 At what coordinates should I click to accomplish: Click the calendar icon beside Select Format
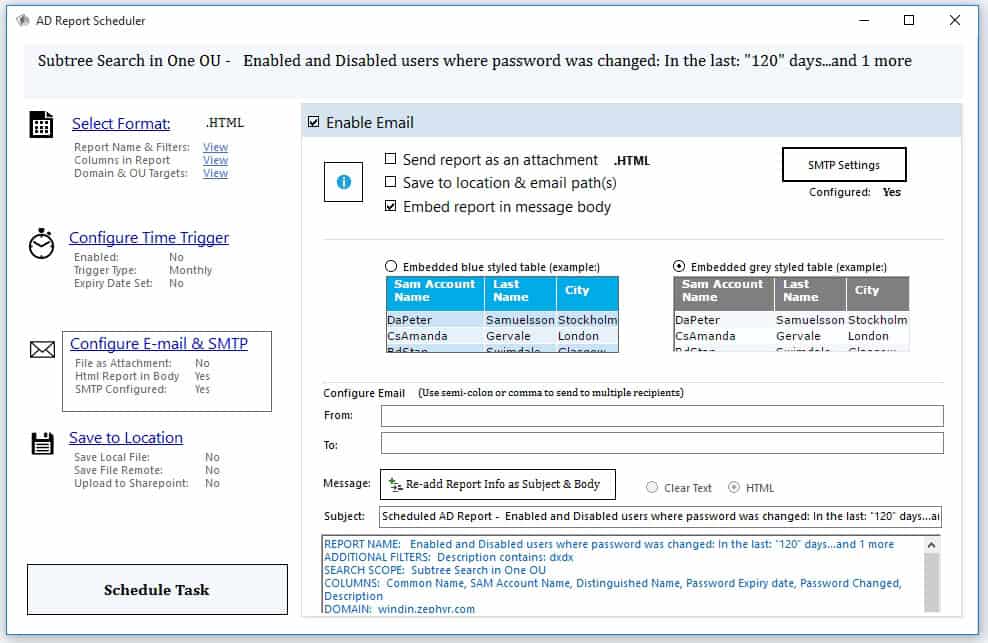(x=42, y=124)
